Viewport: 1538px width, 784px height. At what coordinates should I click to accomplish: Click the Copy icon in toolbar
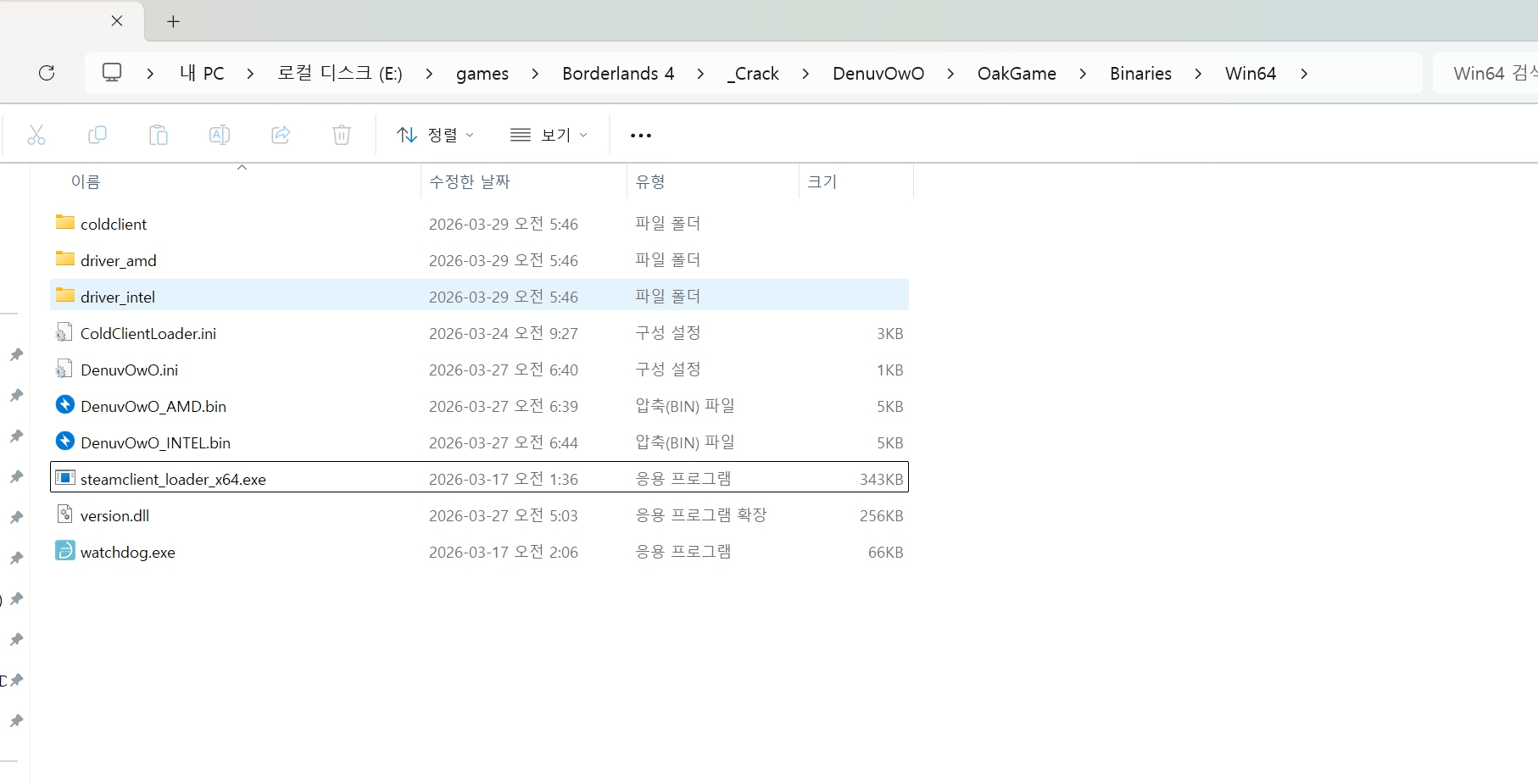click(x=98, y=135)
